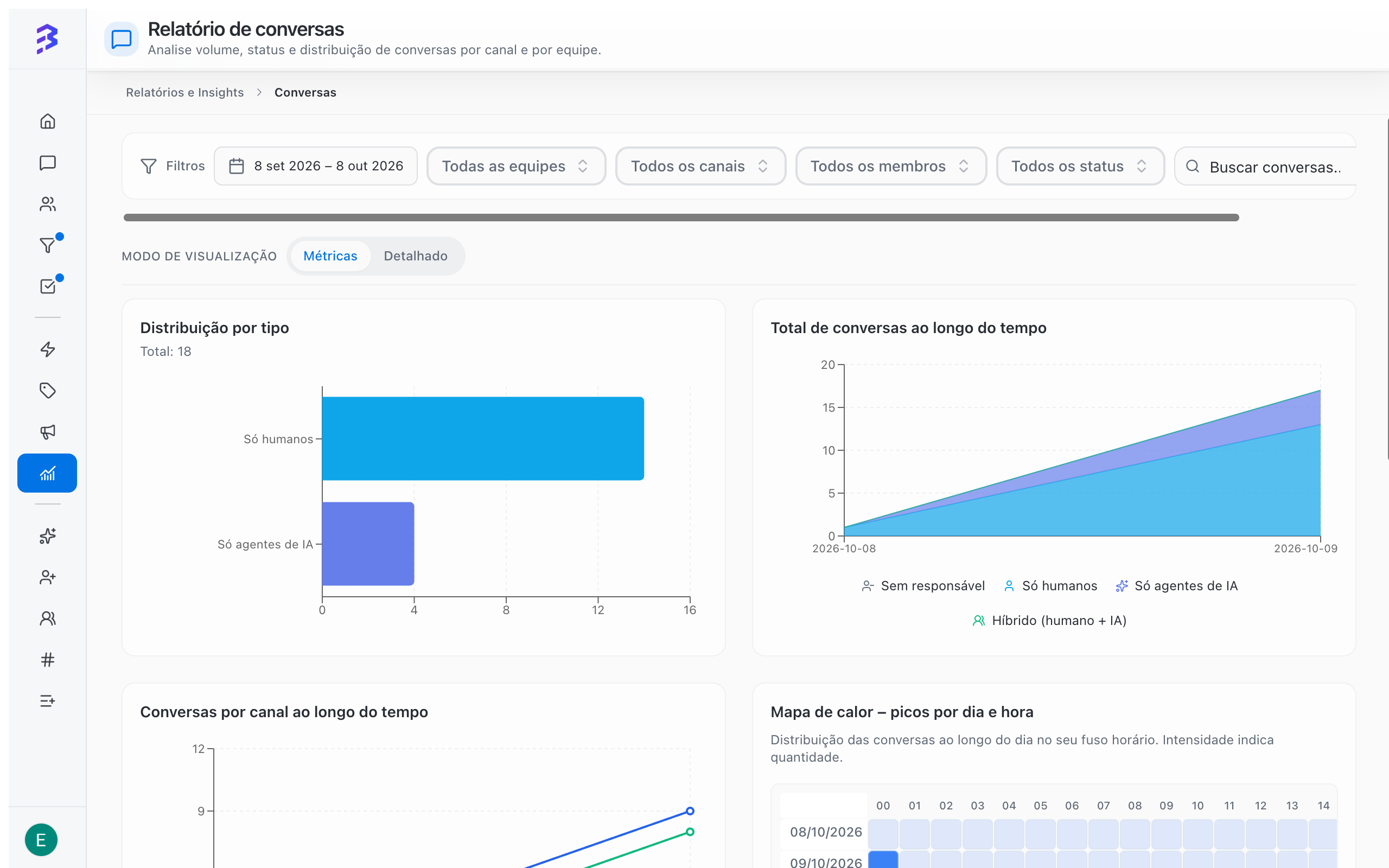This screenshot has width=1389, height=868.
Task: Click the 08/10/2026 heatmap row label
Action: coord(825,832)
